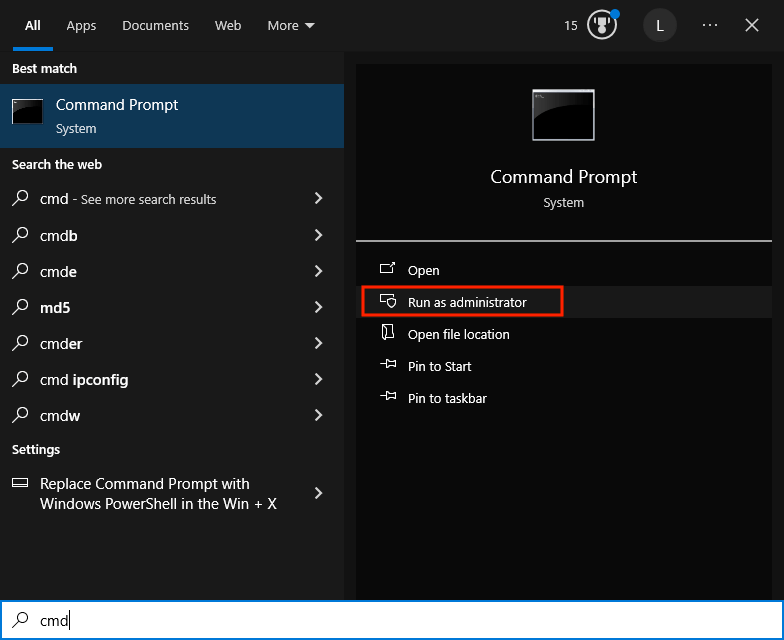Click the search icon beside cmder
This screenshot has width=784, height=640.
click(20, 342)
